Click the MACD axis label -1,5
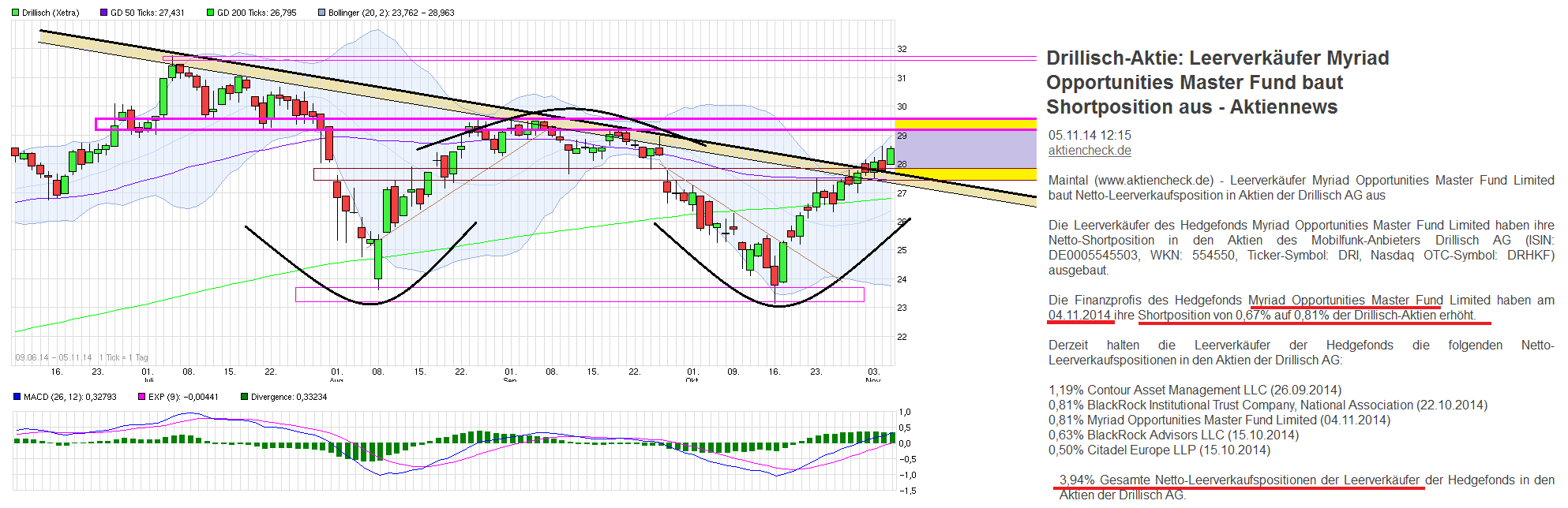Viewport: 1568px width, 508px height. coord(907,491)
